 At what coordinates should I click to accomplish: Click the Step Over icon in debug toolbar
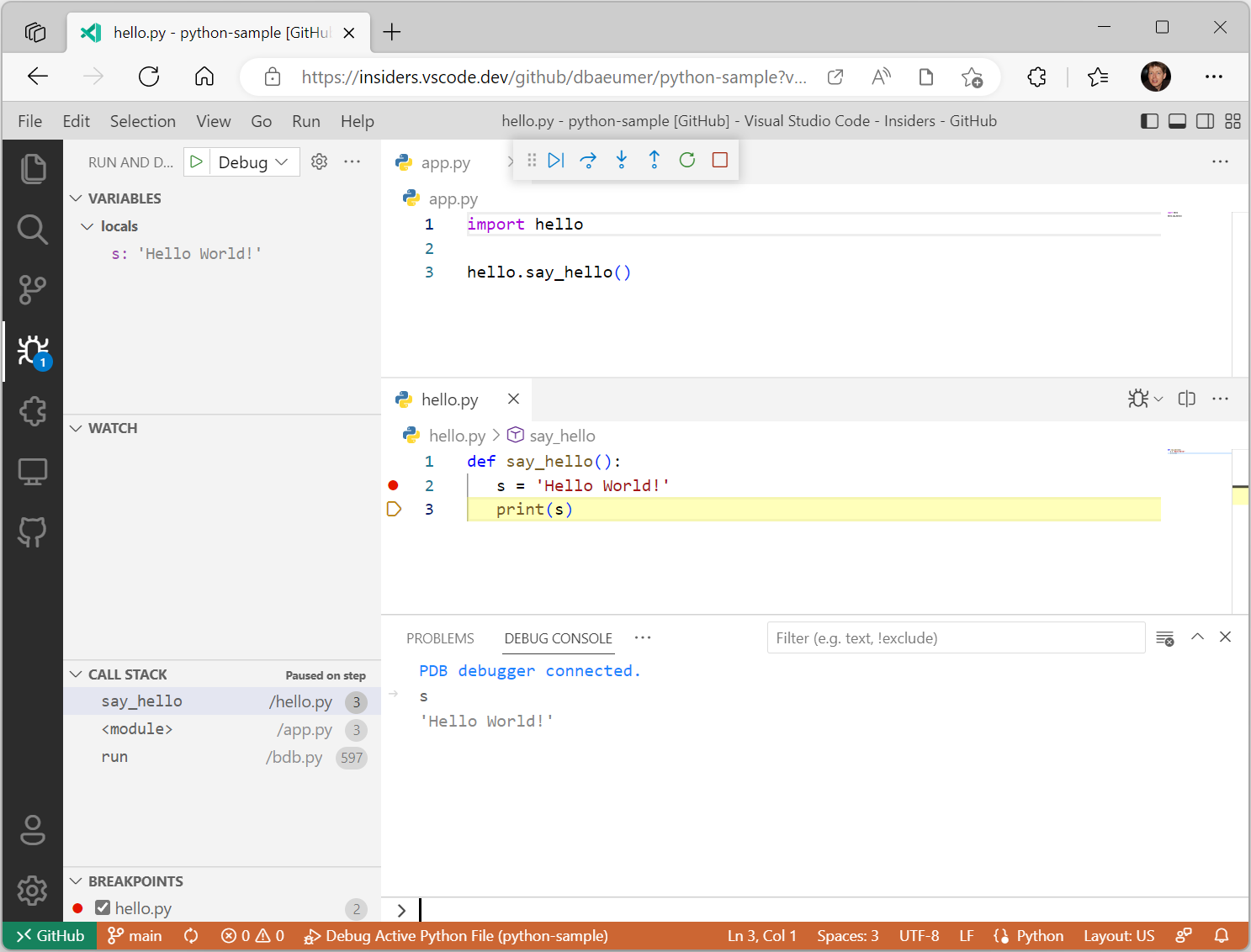[x=587, y=160]
